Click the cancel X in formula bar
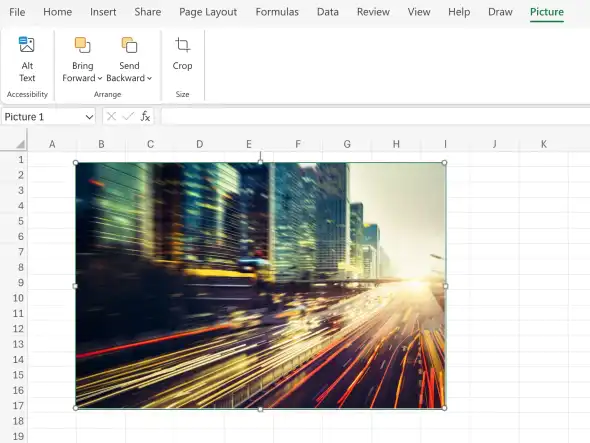The image size is (590, 443). click(111, 116)
